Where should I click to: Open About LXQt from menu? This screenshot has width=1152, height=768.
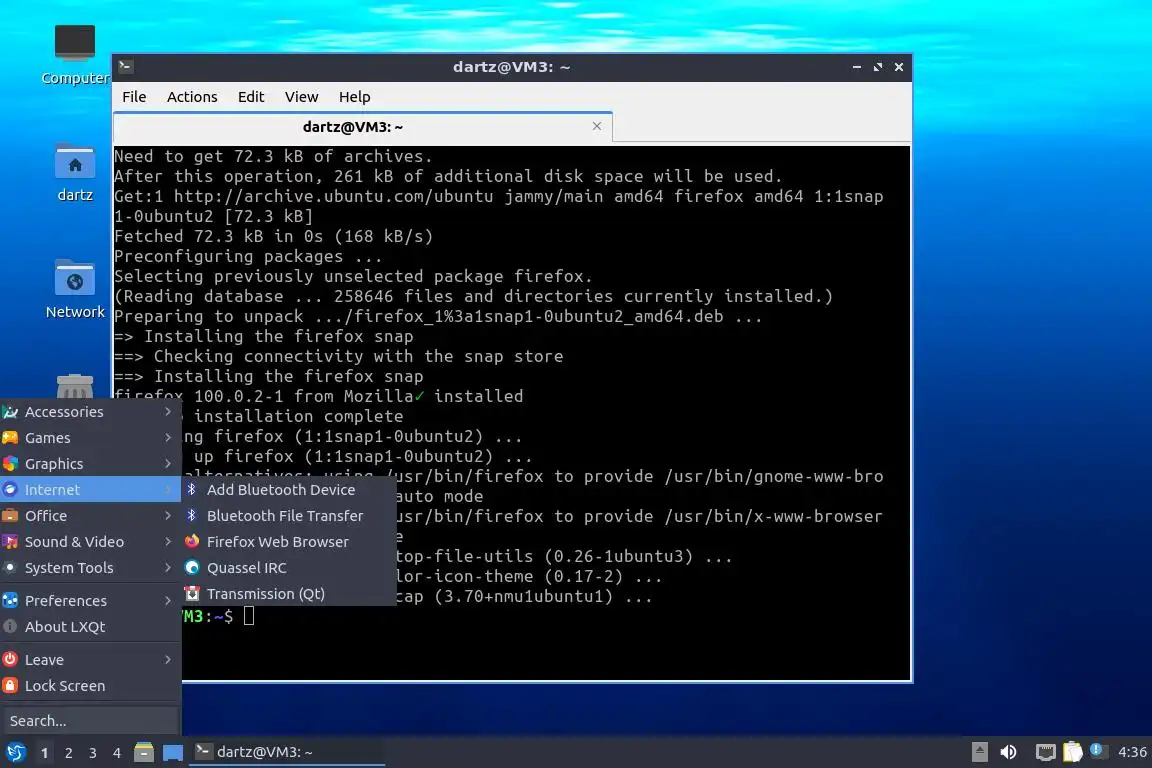click(90, 627)
